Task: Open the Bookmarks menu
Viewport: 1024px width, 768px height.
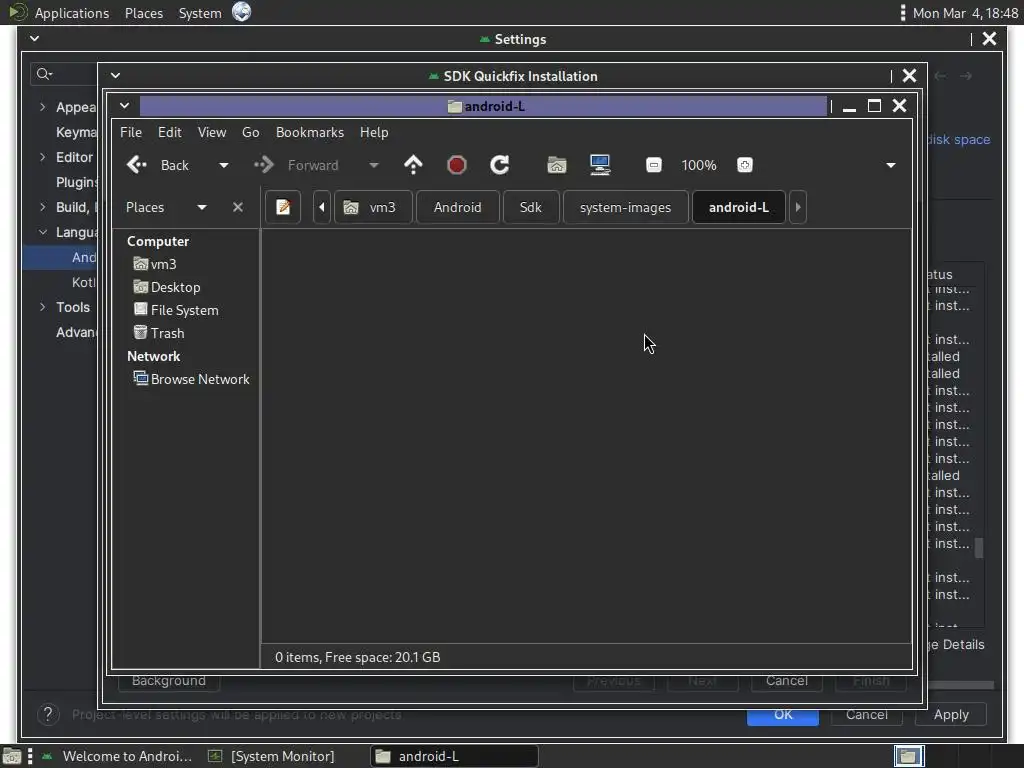Action: [310, 132]
